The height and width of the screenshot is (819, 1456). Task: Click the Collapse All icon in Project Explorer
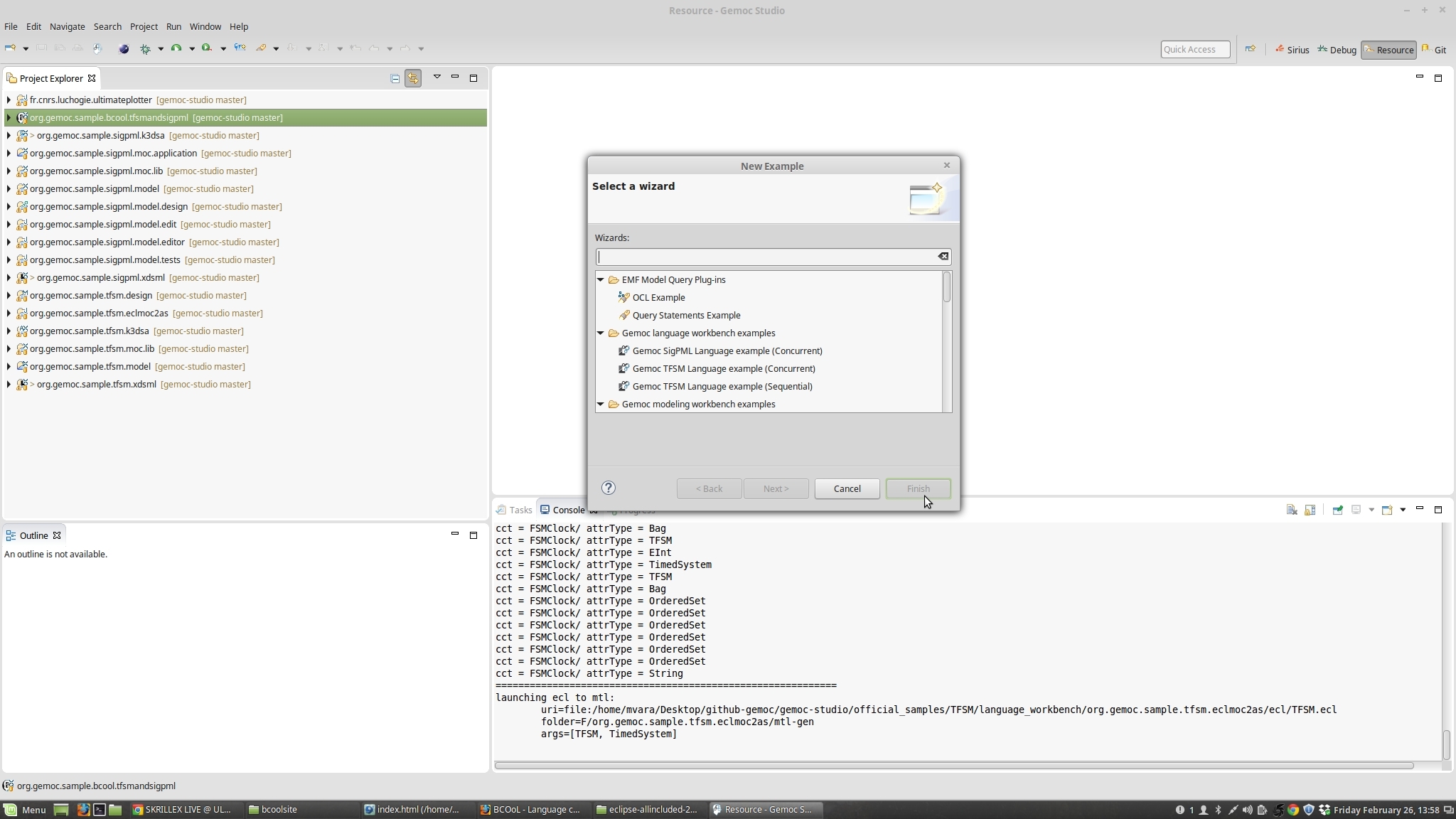click(x=395, y=78)
